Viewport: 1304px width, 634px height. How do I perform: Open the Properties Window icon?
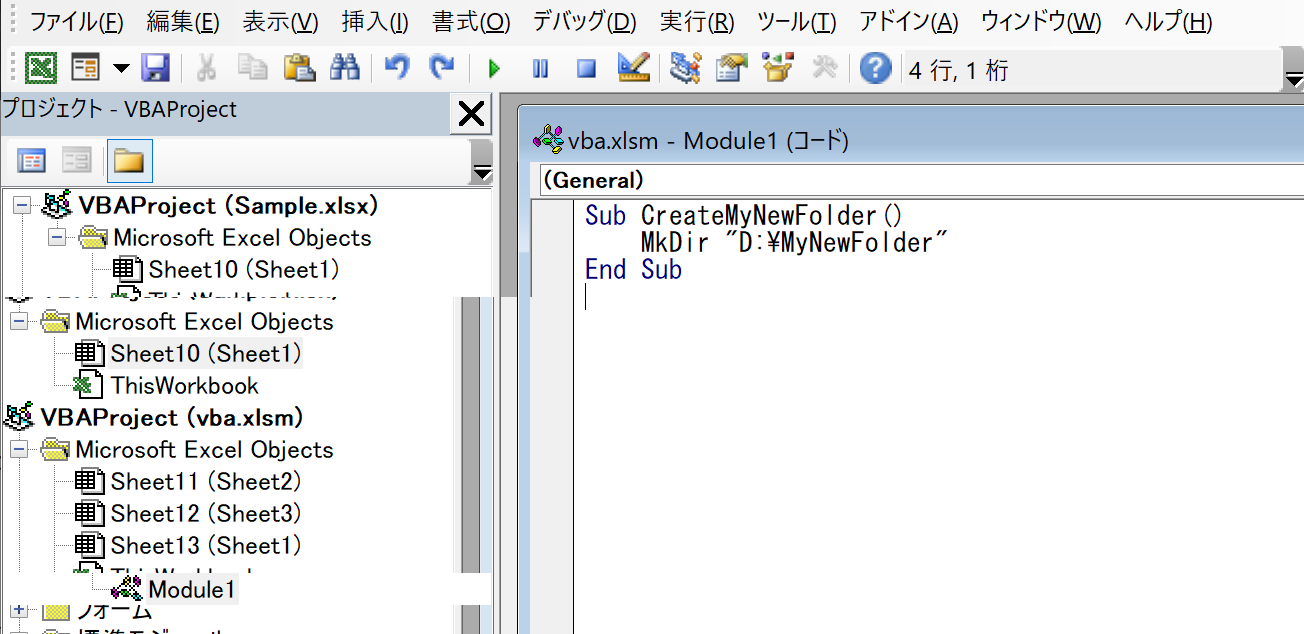tap(732, 68)
